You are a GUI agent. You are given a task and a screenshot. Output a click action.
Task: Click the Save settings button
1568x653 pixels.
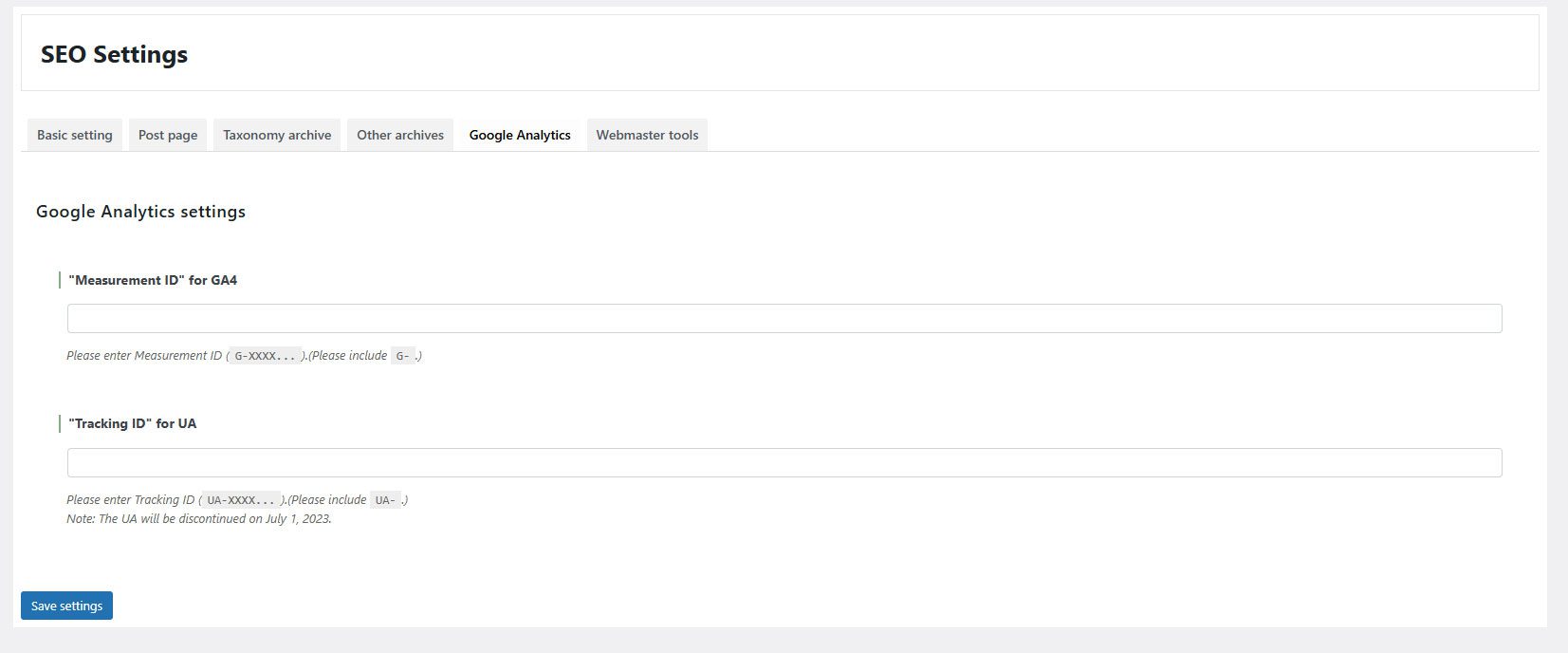tap(66, 606)
